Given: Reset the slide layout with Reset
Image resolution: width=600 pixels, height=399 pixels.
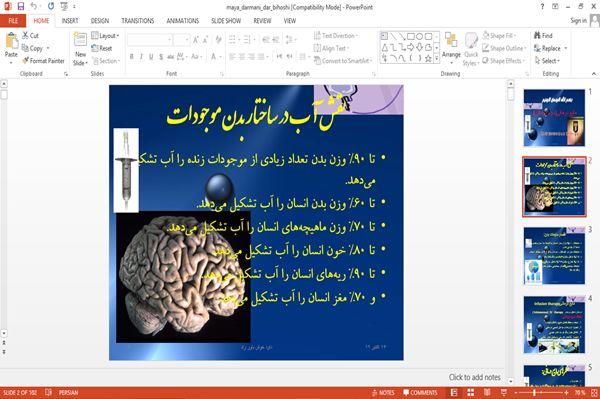Looking at the screenshot, I should pos(102,48).
